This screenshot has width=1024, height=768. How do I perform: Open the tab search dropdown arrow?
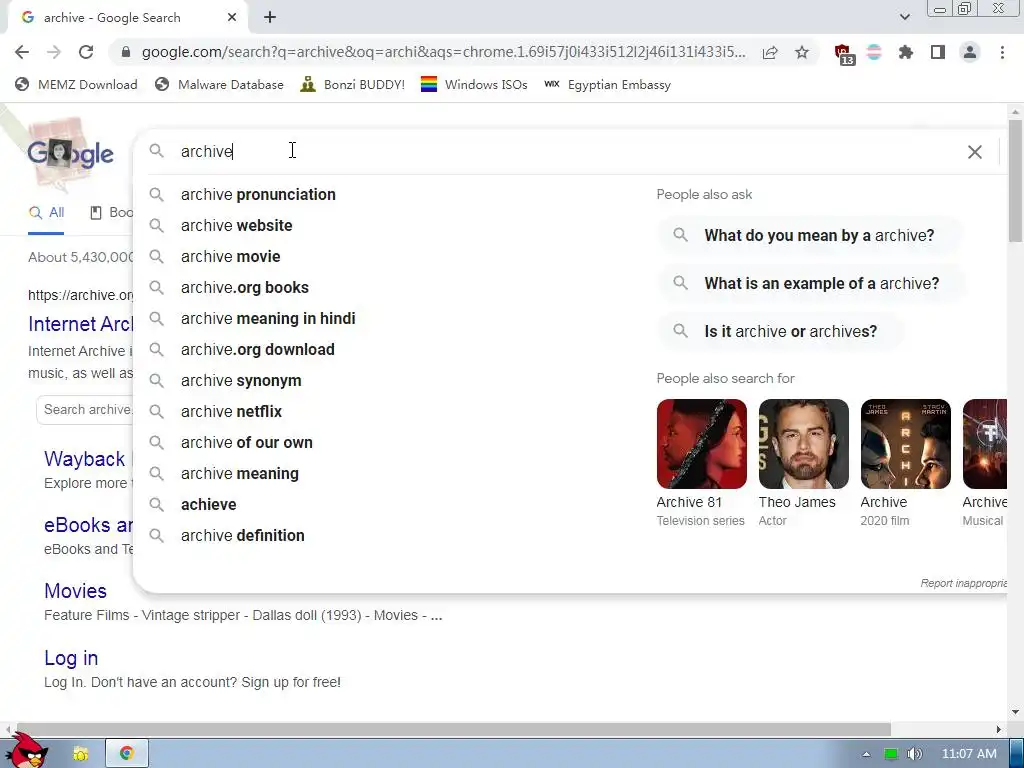(904, 17)
